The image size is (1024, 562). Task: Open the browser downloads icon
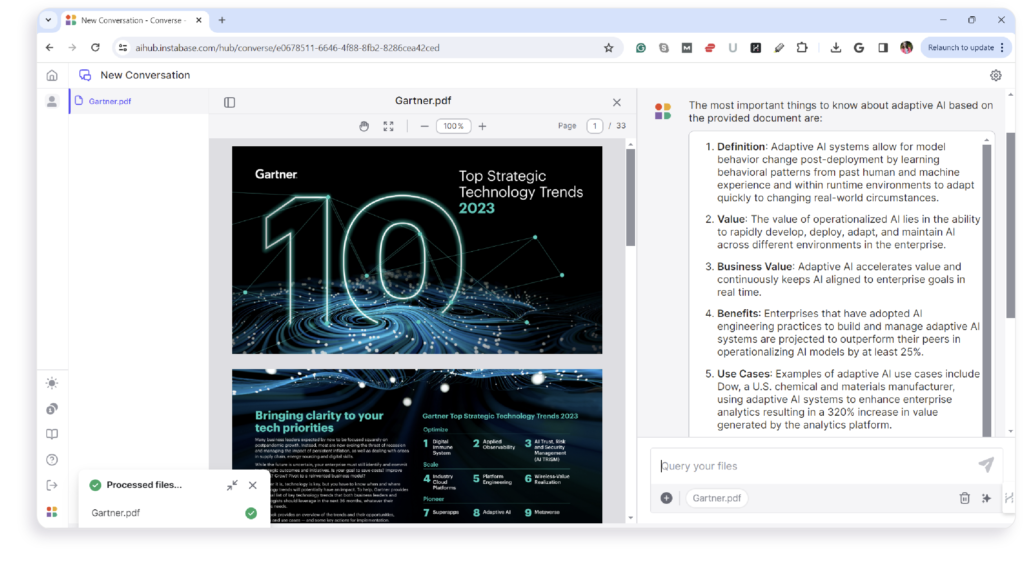point(835,48)
